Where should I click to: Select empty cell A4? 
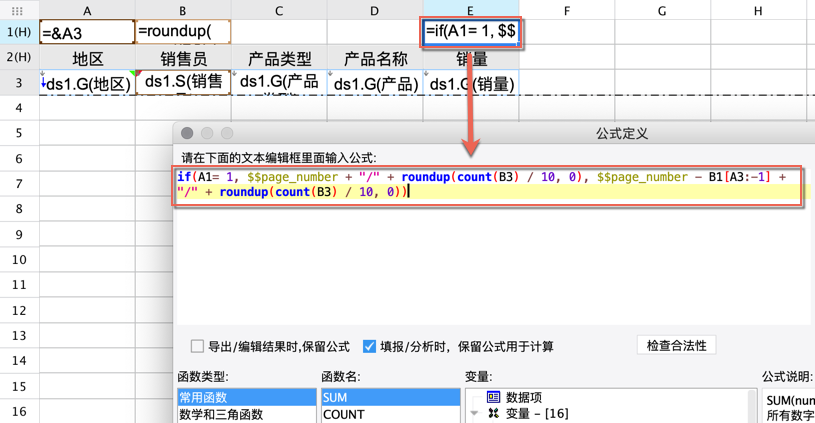tap(87, 108)
